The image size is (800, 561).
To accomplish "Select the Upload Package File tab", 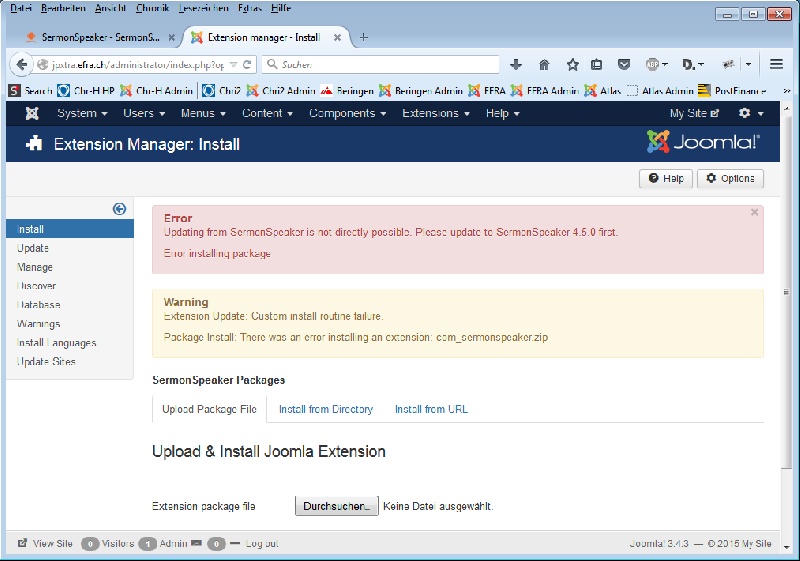I will point(209,409).
